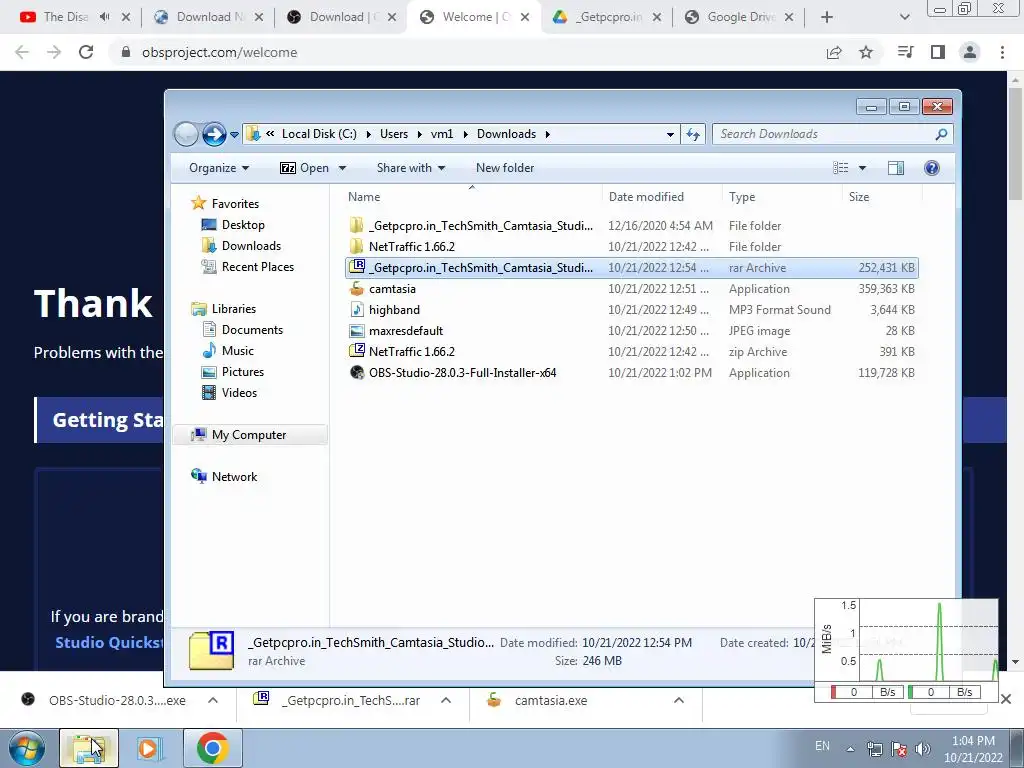The height and width of the screenshot is (768, 1024).
Task: Select the highband MP3 file
Action: point(632,310)
